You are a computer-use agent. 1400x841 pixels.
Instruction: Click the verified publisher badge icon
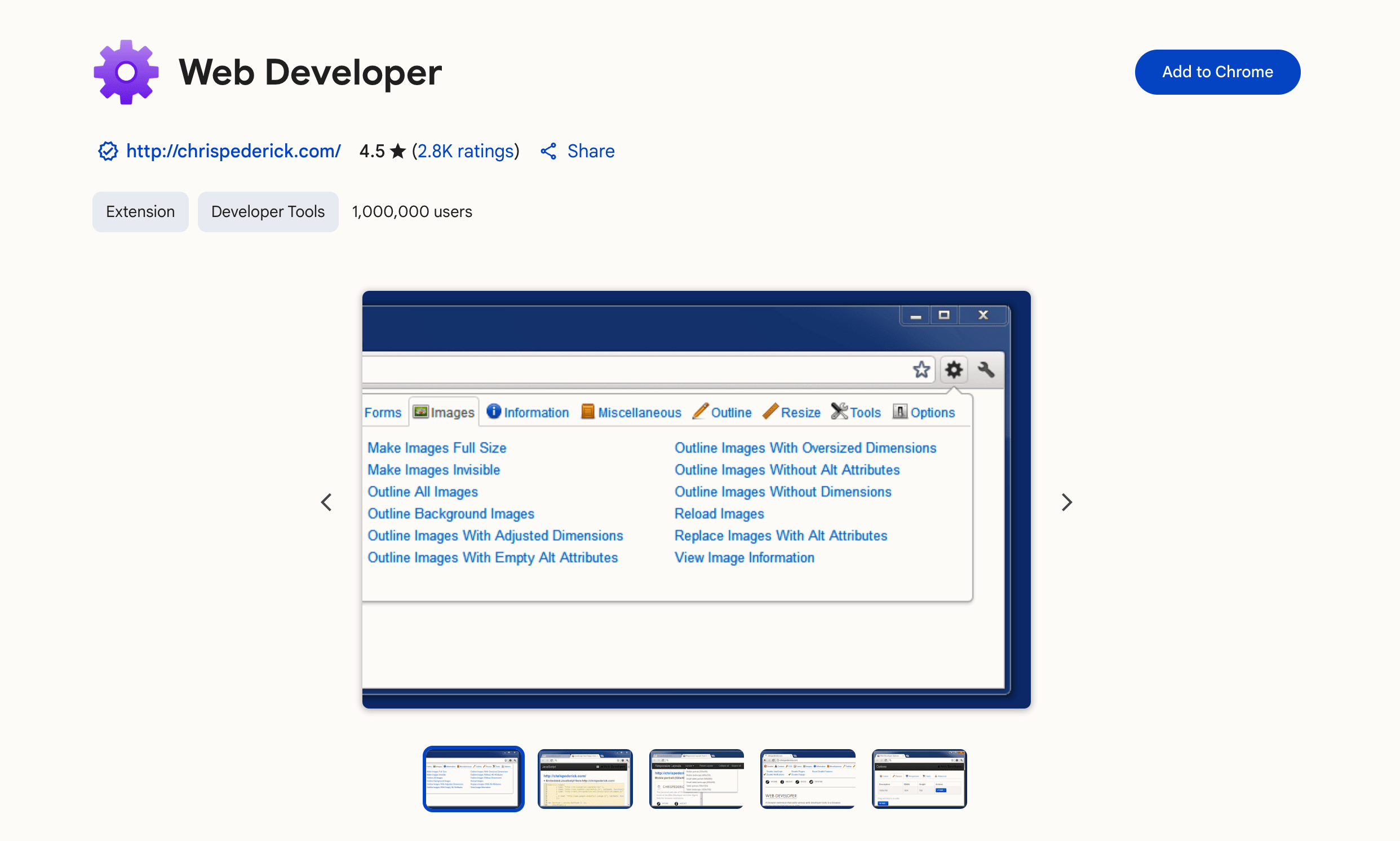point(108,151)
